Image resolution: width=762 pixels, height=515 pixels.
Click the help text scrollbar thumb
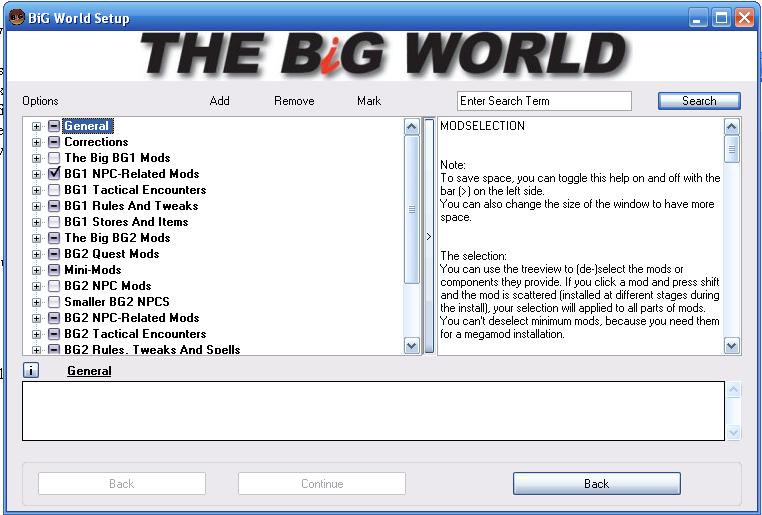click(731, 149)
